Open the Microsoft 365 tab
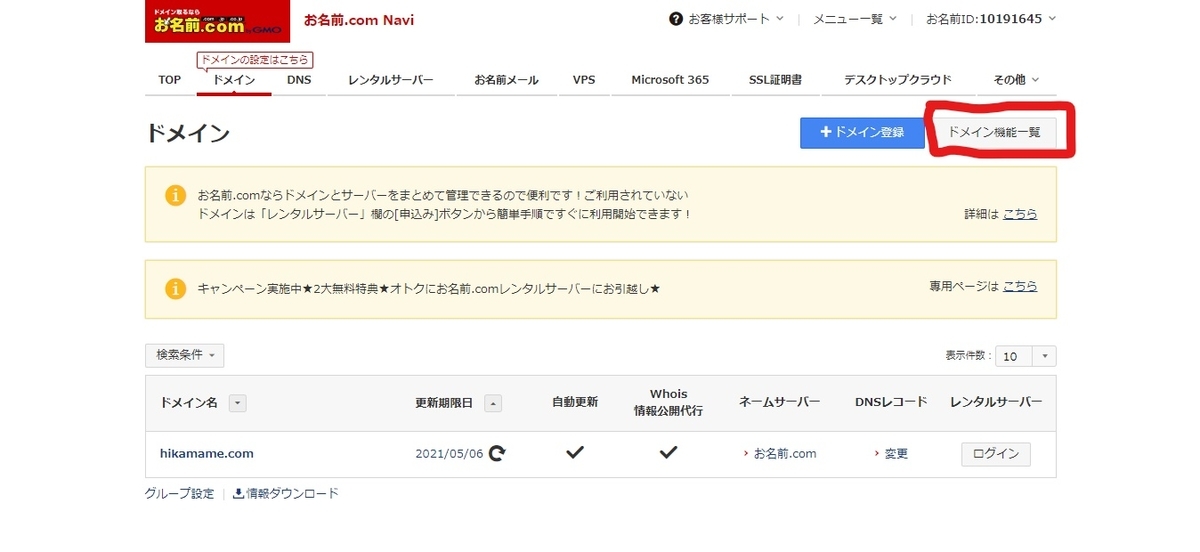This screenshot has width=1200, height=552. [670, 80]
